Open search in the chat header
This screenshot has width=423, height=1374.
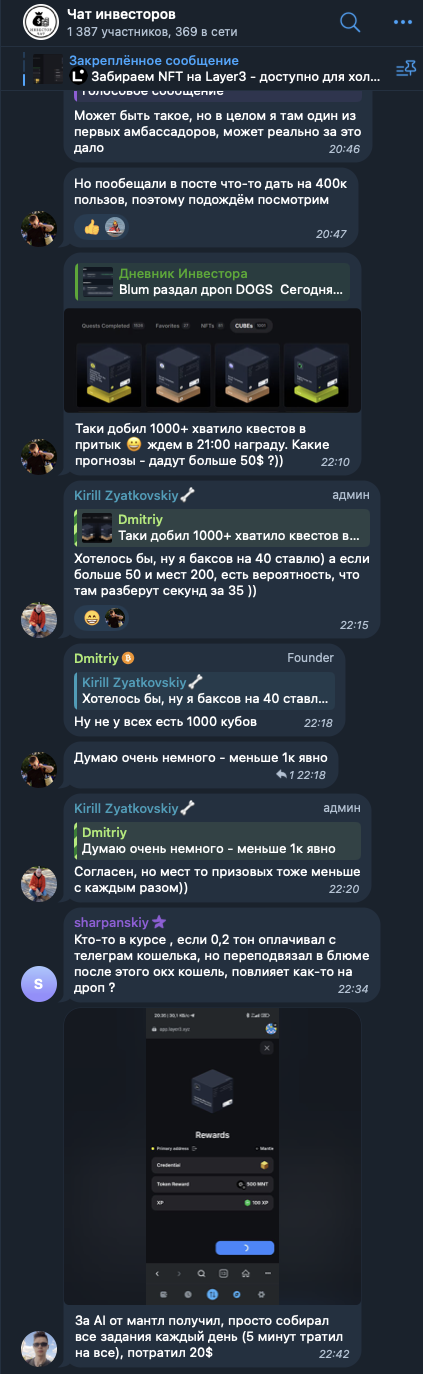pos(350,22)
